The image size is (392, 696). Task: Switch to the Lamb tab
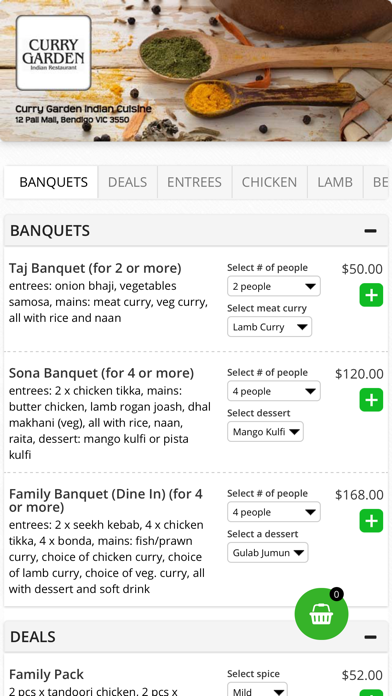335,182
